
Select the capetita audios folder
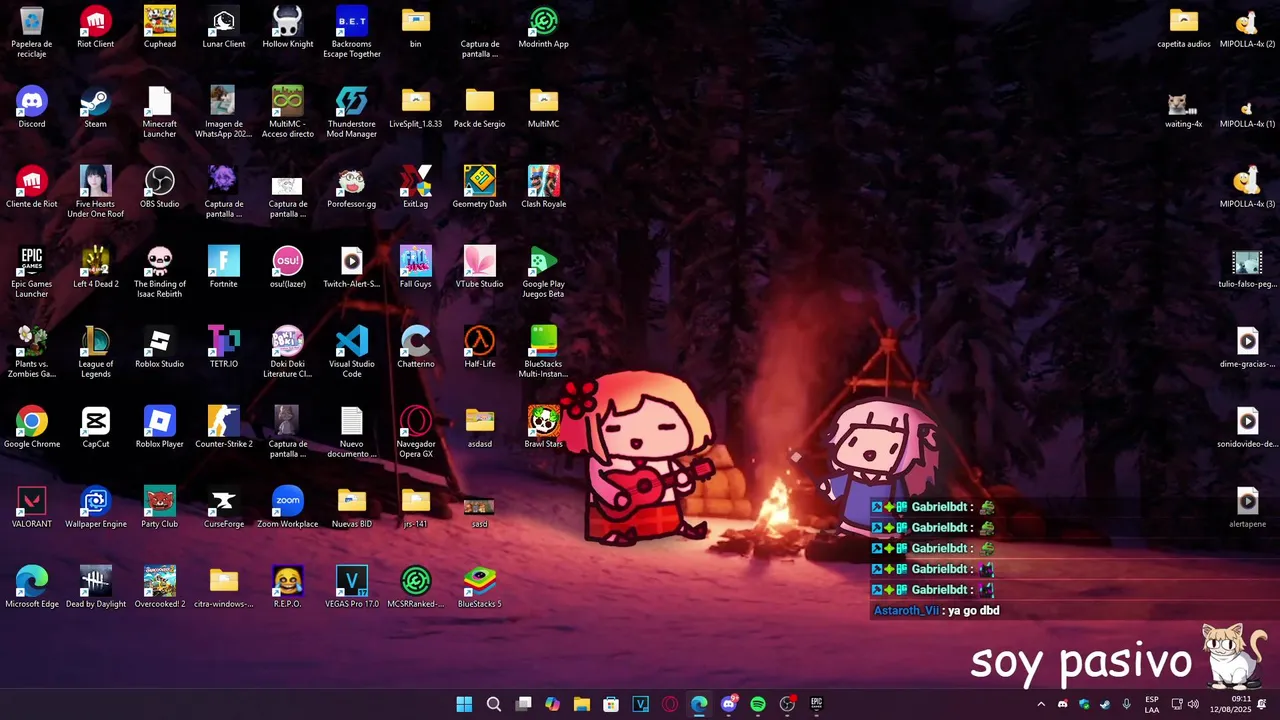tap(1184, 27)
